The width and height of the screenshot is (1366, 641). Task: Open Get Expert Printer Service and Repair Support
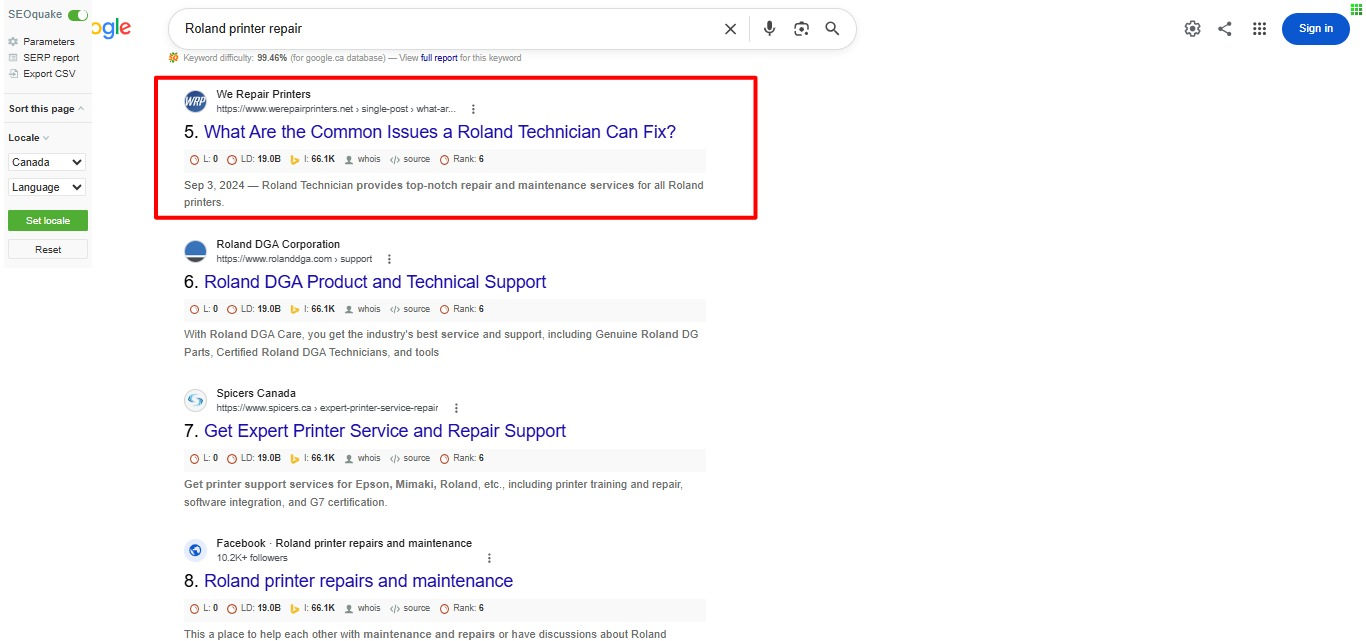[x=385, y=431]
